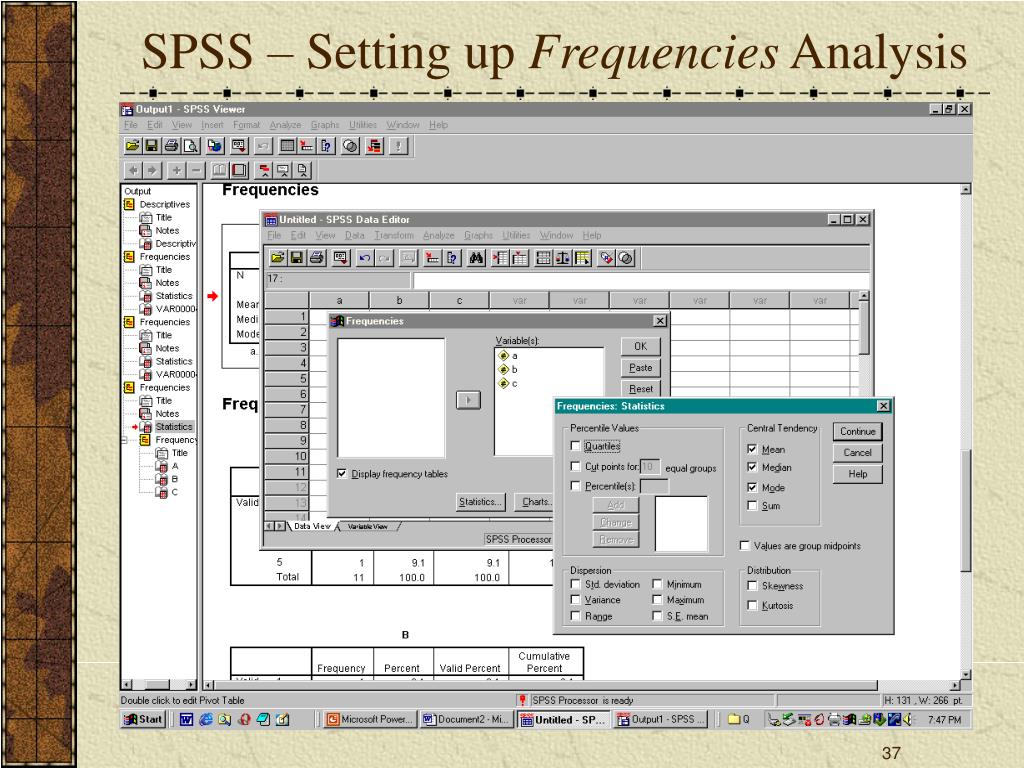Tick the Kurtosis checkbox
Viewport: 1024px width, 768px height.
[x=752, y=605]
